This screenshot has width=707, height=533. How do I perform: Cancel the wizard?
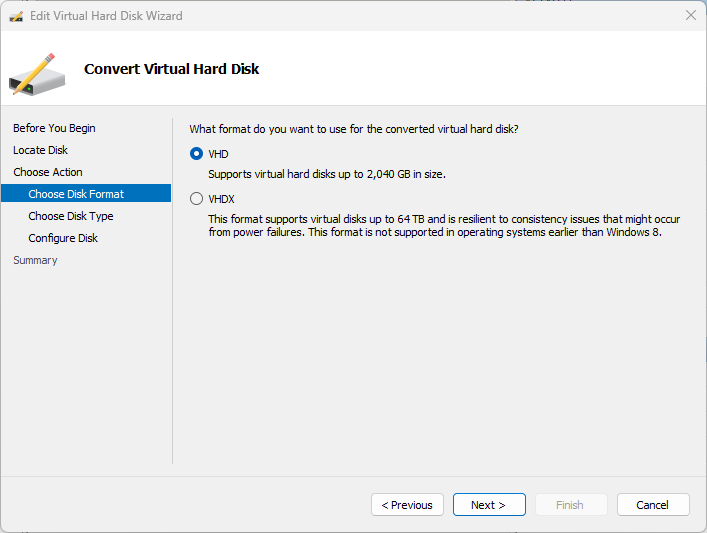[652, 505]
